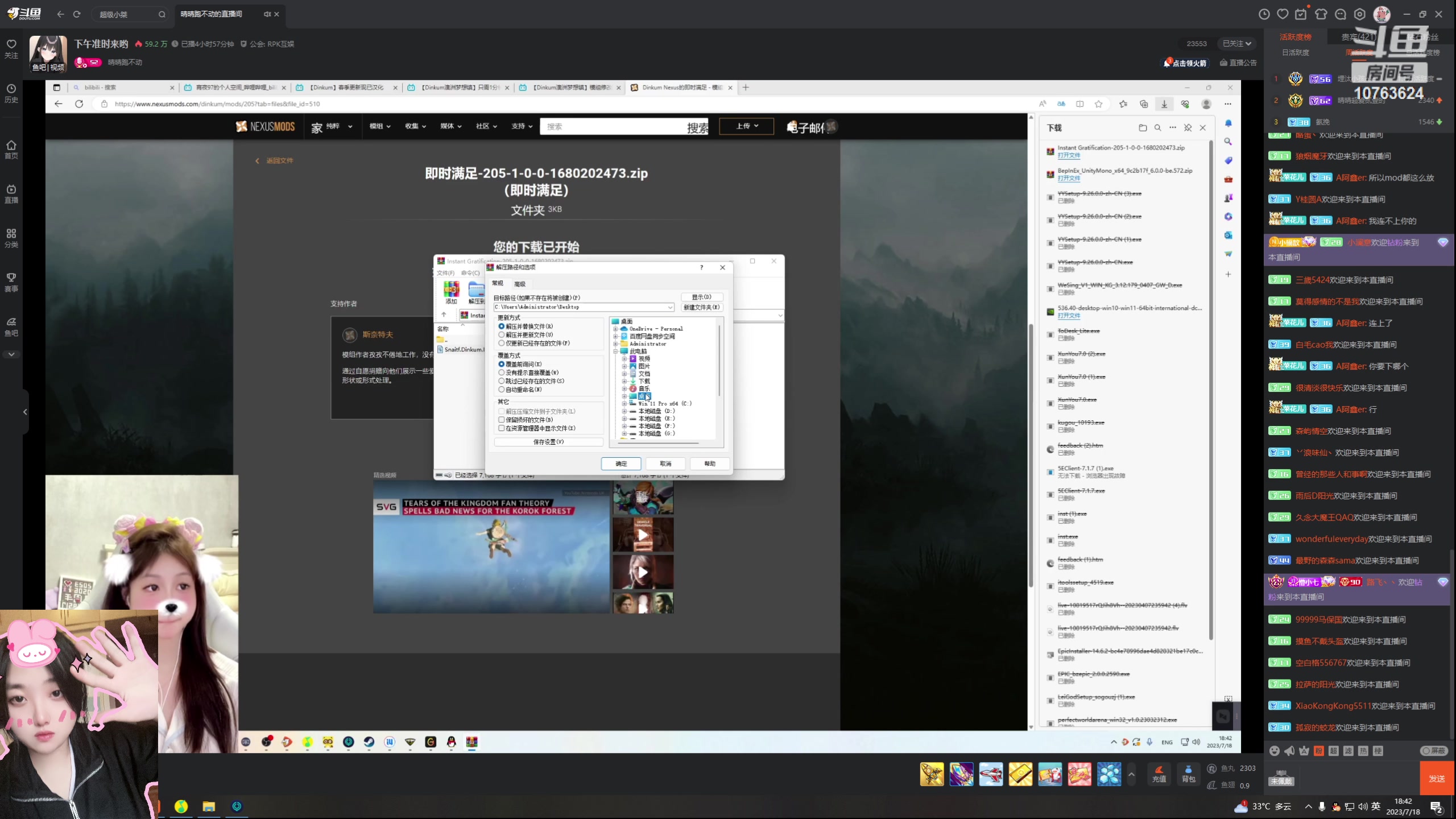Viewport: 1456px width, 819px height.
Task: Click 发送 send button in chat
Action: click(1437, 779)
